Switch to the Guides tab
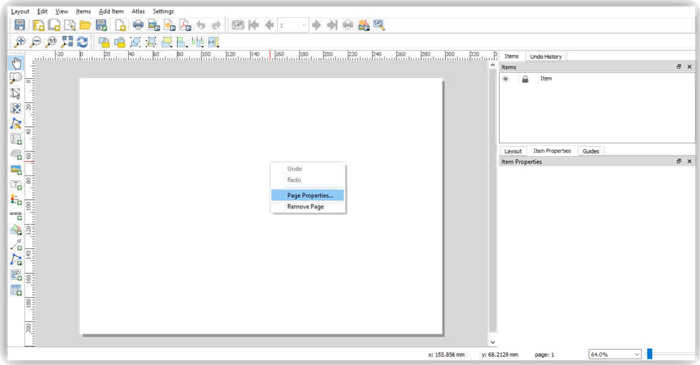 tap(591, 151)
